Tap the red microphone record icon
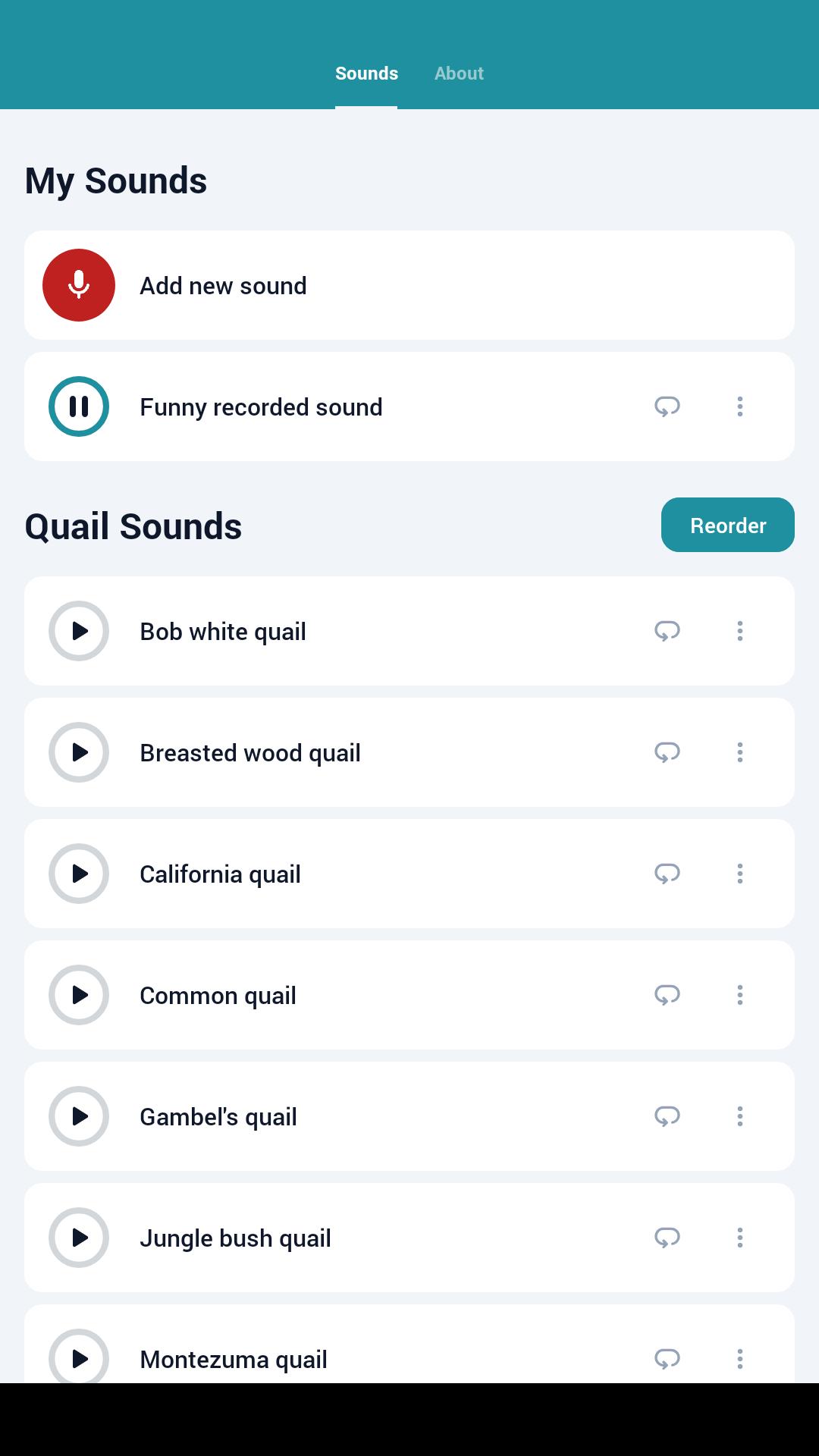819x1456 pixels. (79, 285)
